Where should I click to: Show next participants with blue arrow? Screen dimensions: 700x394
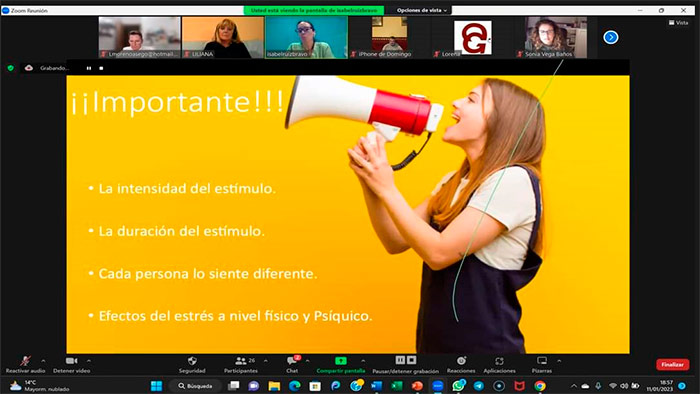coord(611,37)
